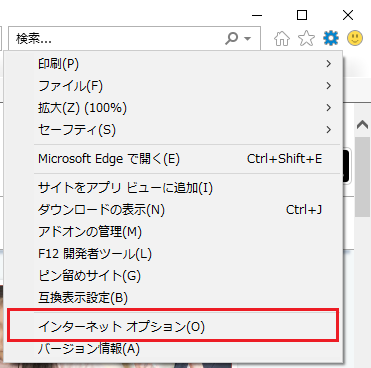The width and height of the screenshot is (371, 368).
Task: Open 互換表示設定(B)
Action: pyautogui.click(x=173, y=298)
